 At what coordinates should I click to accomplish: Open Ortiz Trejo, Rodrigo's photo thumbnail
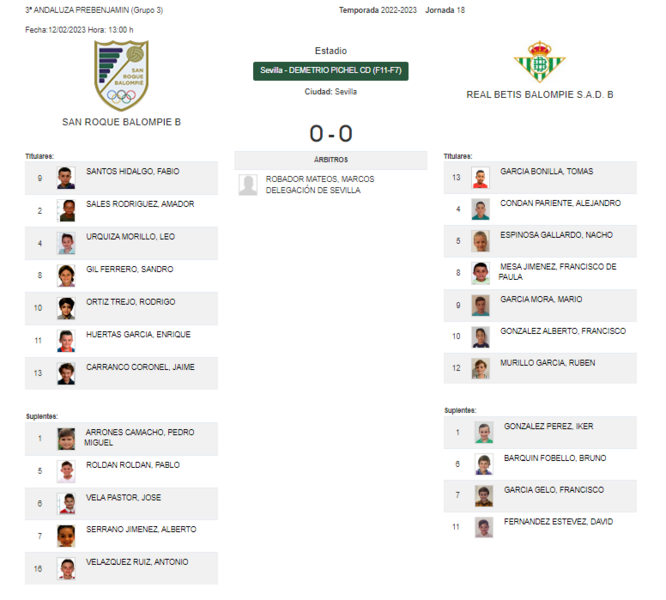click(x=66, y=308)
